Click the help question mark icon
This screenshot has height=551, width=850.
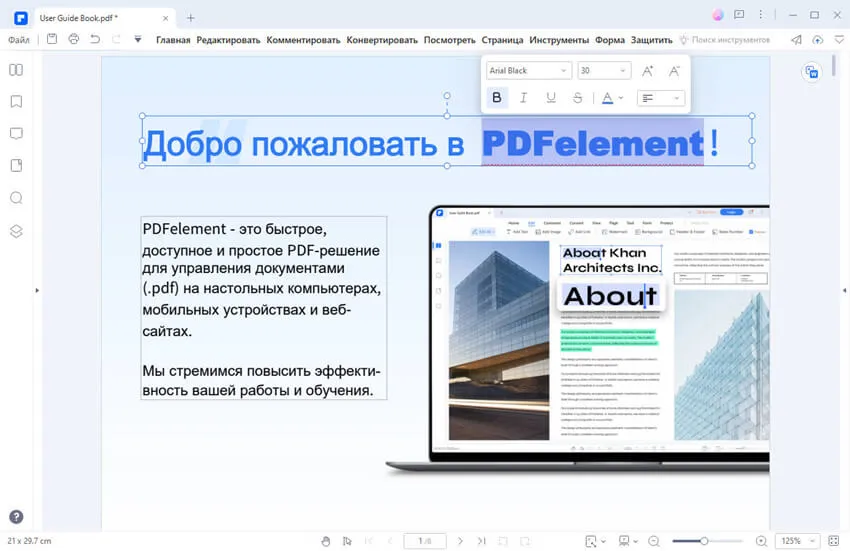(16, 517)
